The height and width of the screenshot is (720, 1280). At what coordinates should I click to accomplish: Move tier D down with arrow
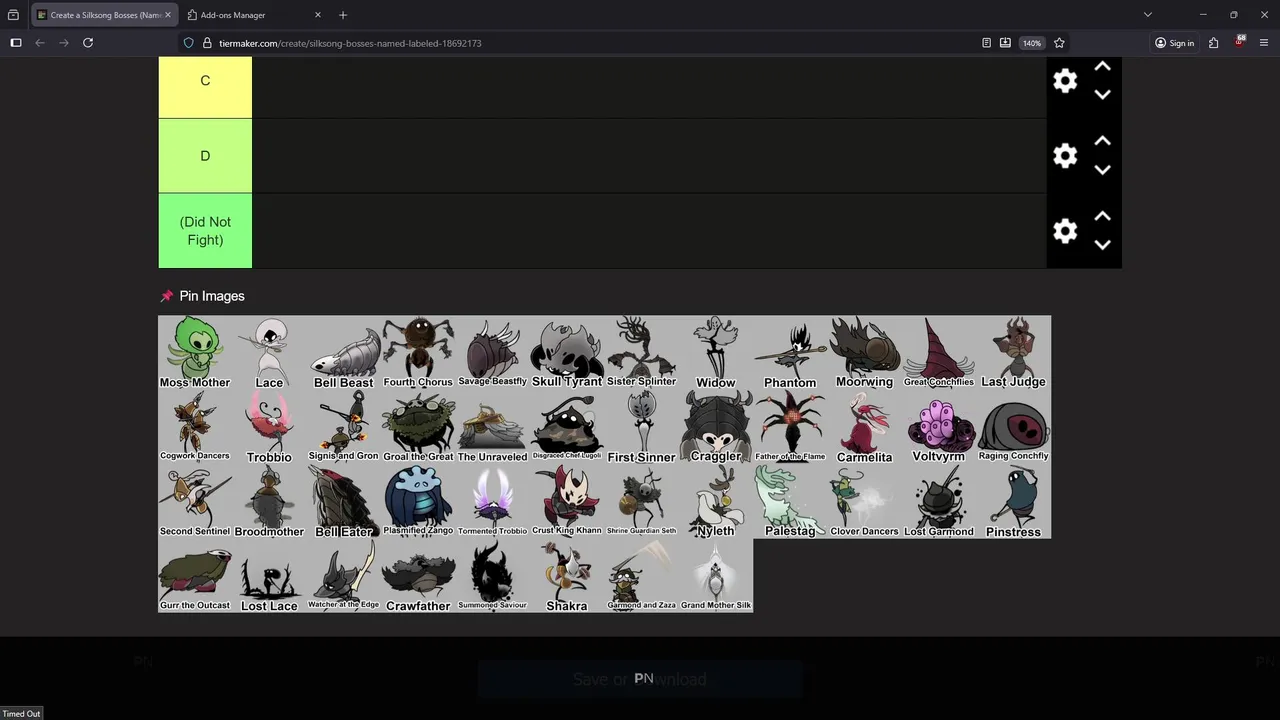pyautogui.click(x=1102, y=170)
